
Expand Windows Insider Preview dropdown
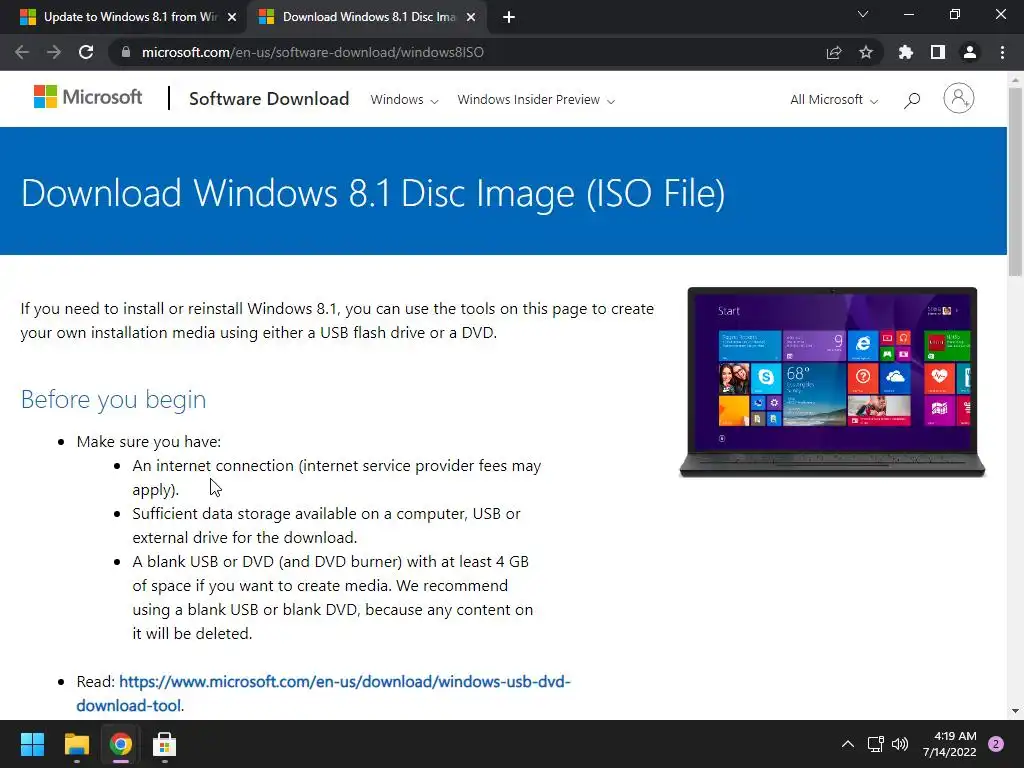[x=536, y=100]
